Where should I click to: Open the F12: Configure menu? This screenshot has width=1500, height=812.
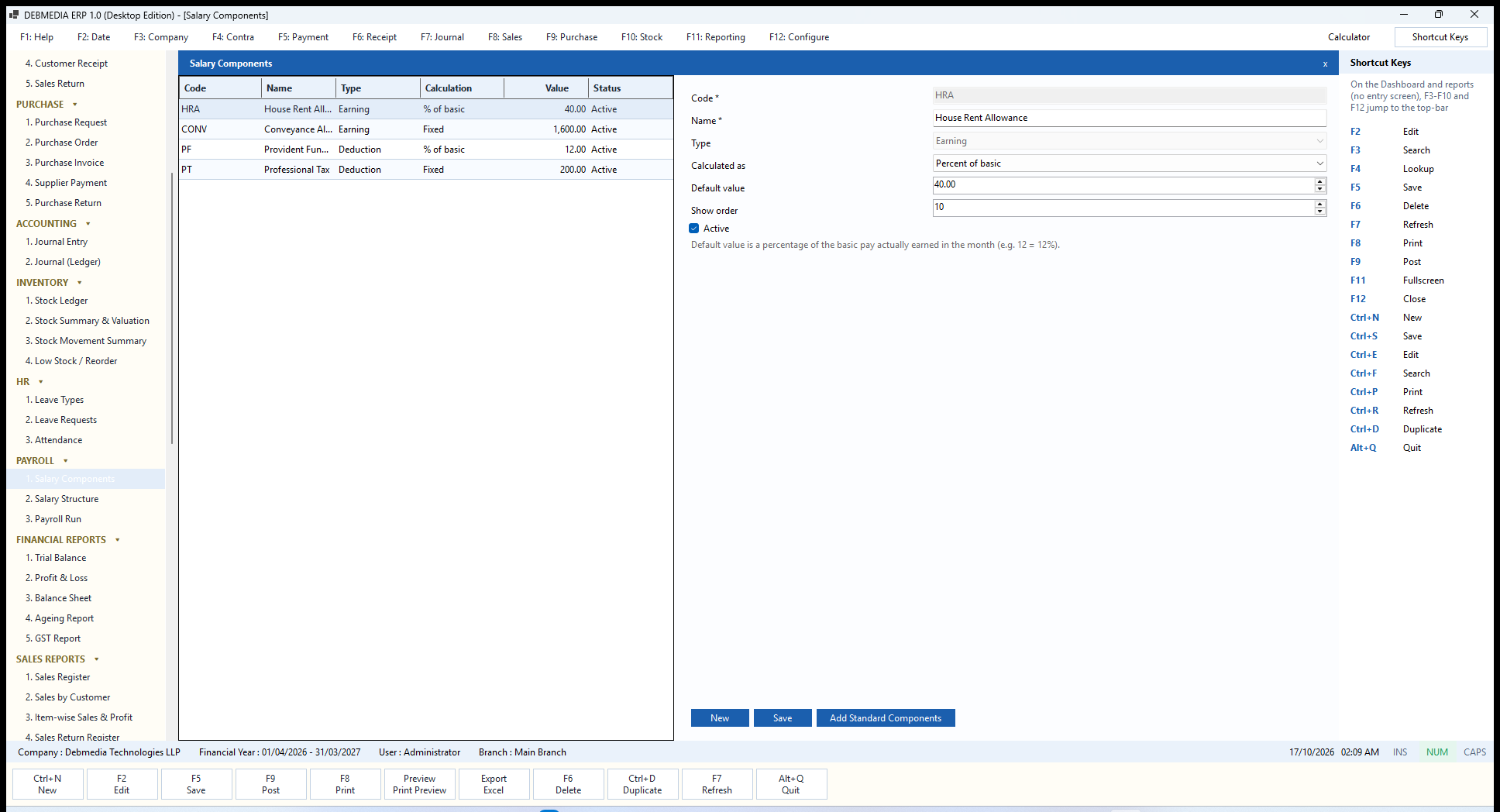799,37
